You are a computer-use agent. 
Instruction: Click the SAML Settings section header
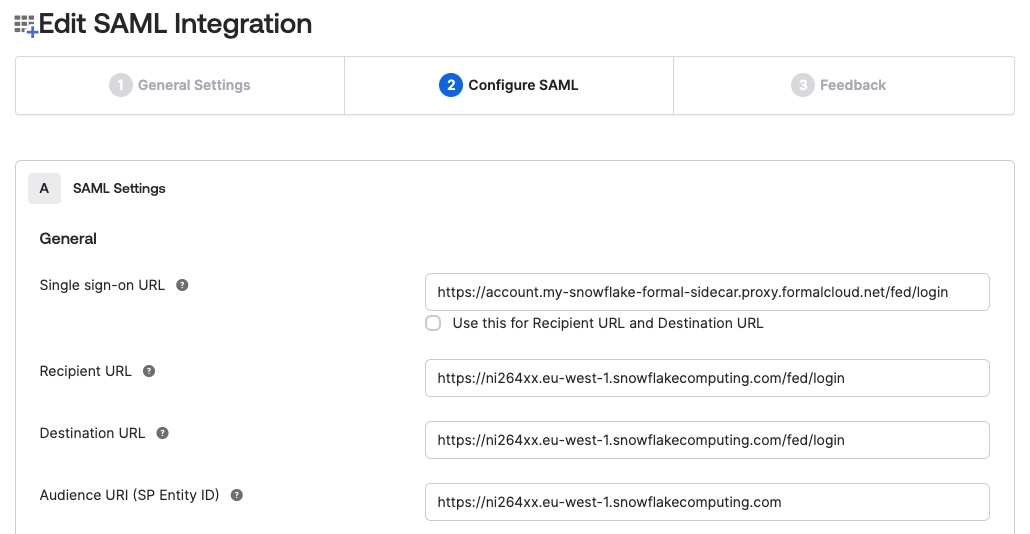[119, 188]
